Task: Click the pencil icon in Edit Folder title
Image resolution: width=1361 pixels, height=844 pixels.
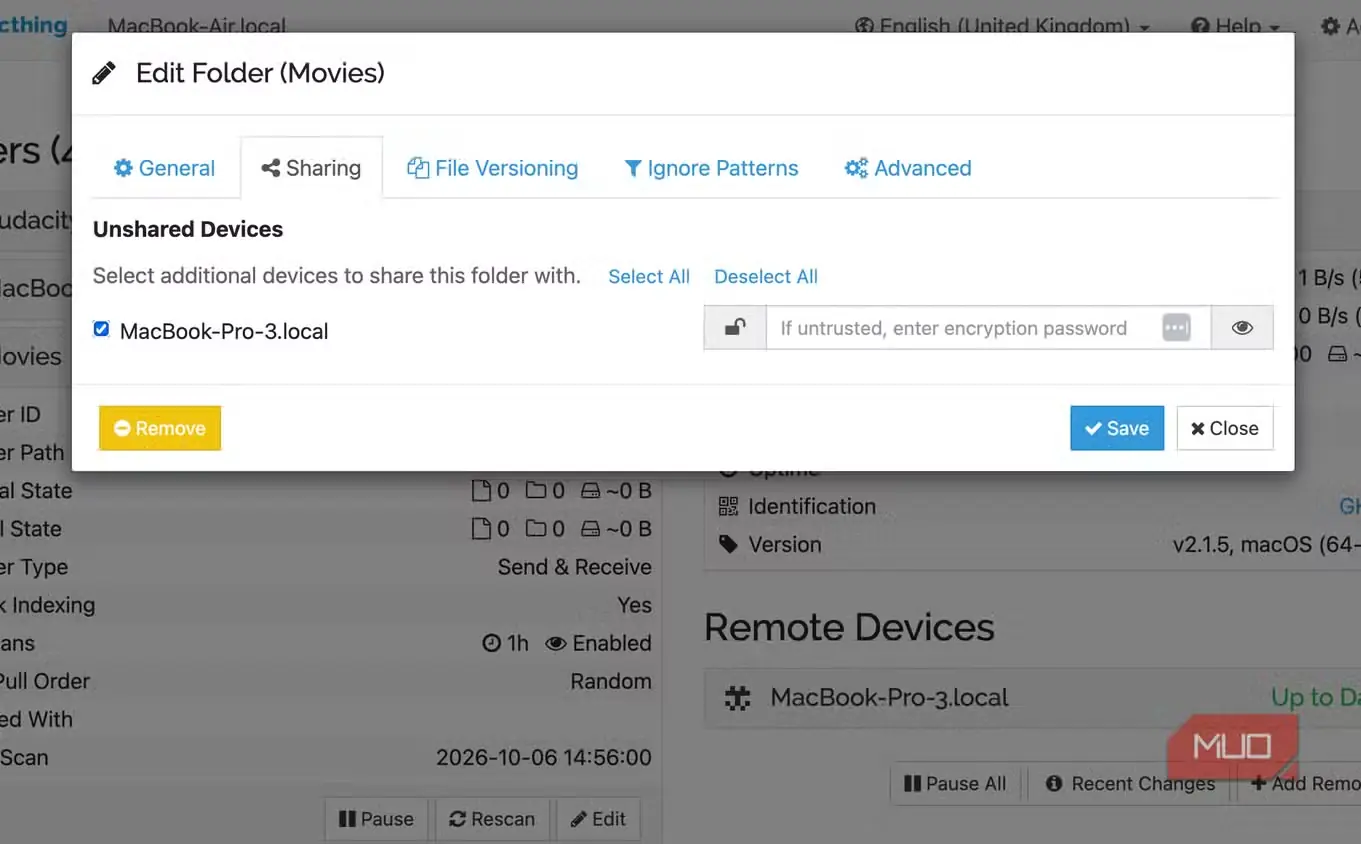Action: tap(104, 73)
